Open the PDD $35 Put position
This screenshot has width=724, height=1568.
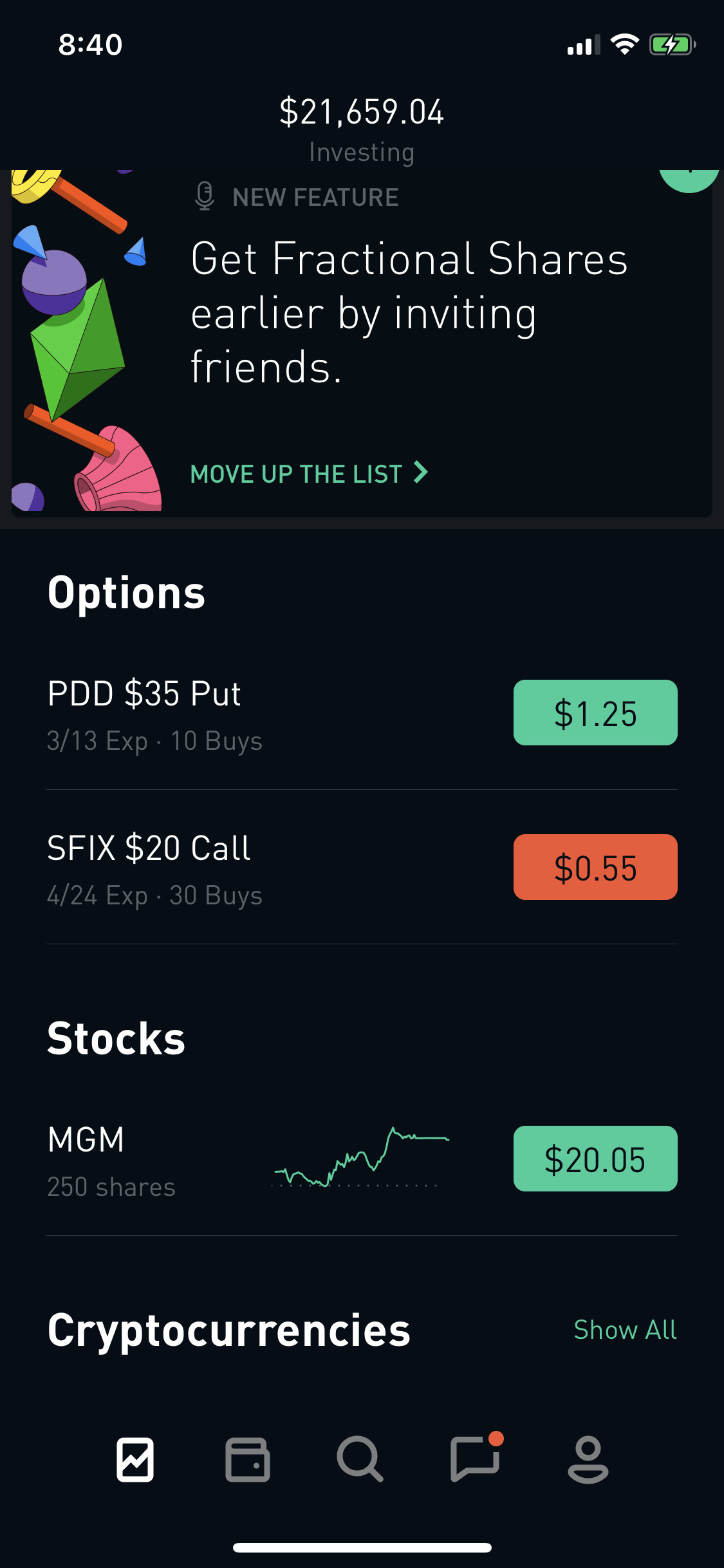click(x=154, y=714)
